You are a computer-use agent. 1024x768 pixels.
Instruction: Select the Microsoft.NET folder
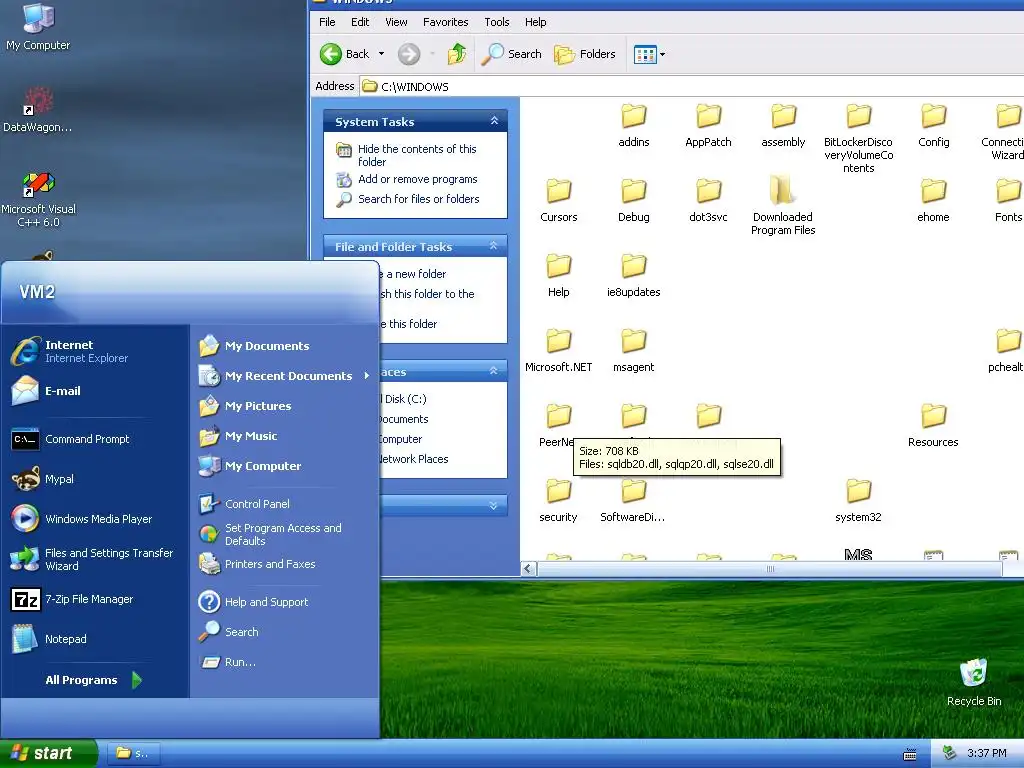click(558, 351)
